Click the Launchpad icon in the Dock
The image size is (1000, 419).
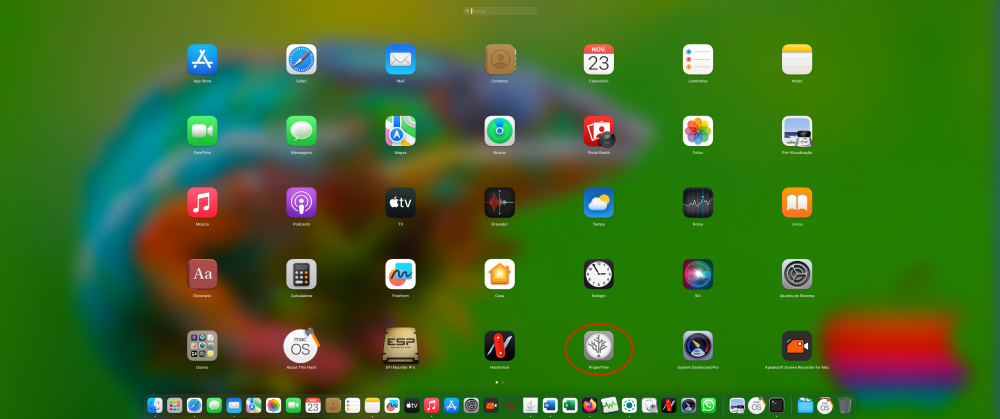[x=174, y=405]
